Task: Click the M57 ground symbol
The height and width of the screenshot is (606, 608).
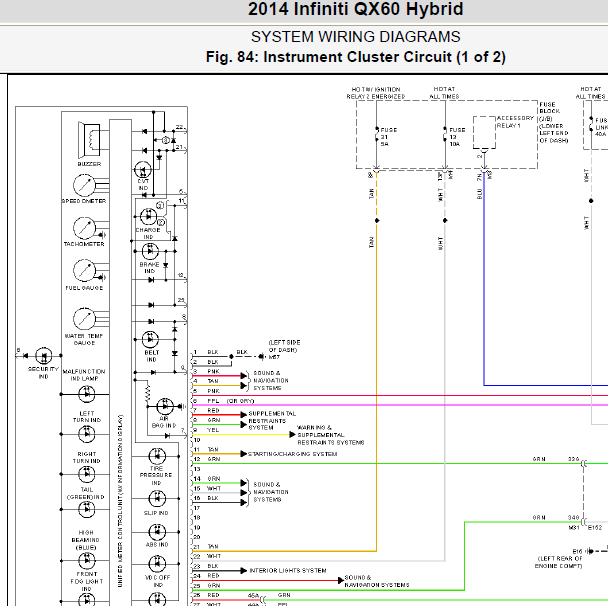Action: coord(262,356)
